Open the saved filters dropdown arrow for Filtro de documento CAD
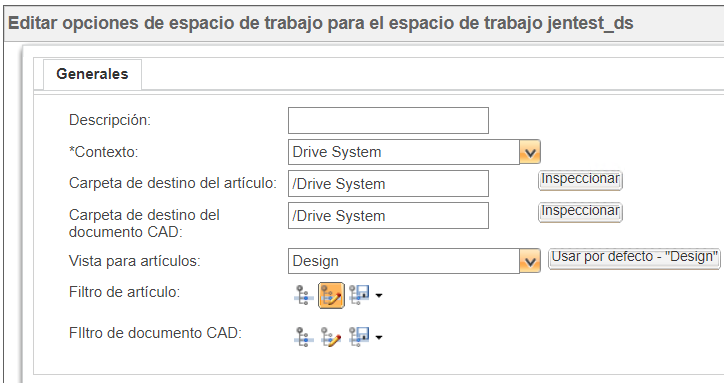Image resolution: width=724 pixels, height=383 pixels. [379, 337]
